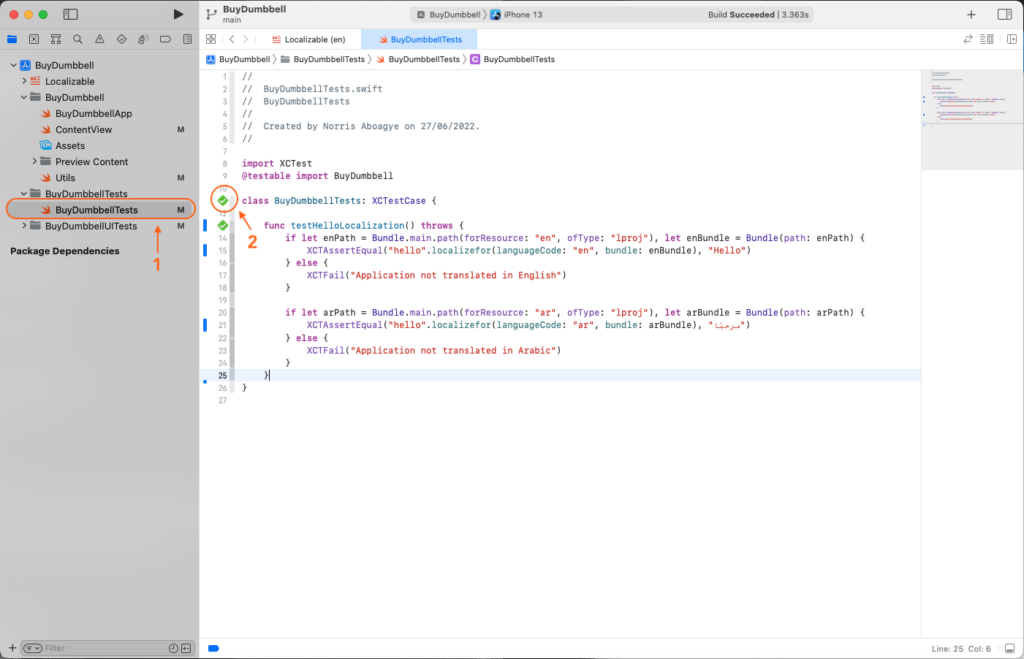
Task: Click testHelloLocalization success diamond
Action: [x=223, y=225]
